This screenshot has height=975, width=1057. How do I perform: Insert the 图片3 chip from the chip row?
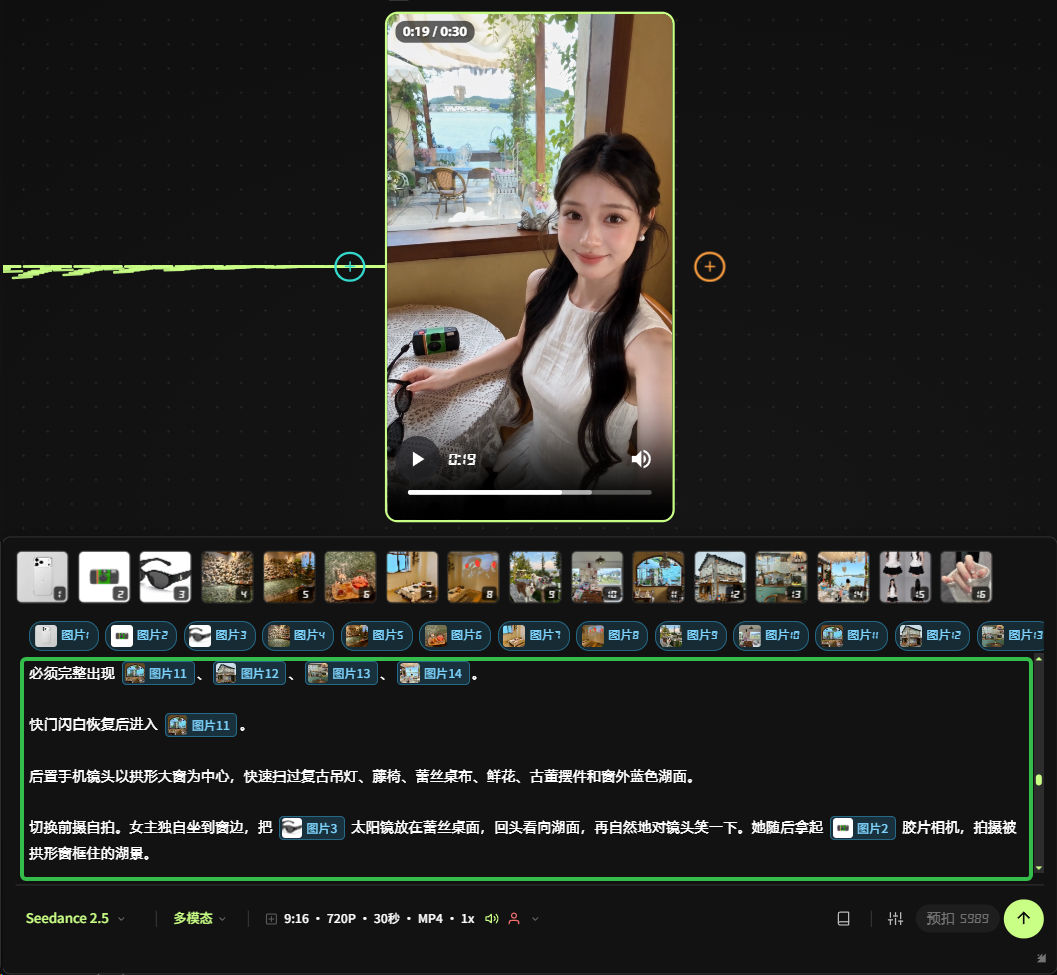pyautogui.click(x=220, y=635)
